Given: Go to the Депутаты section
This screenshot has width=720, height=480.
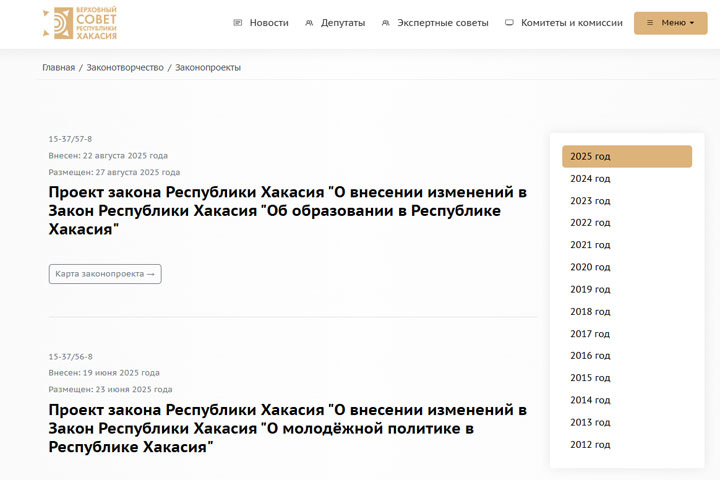Looking at the screenshot, I should point(343,23).
